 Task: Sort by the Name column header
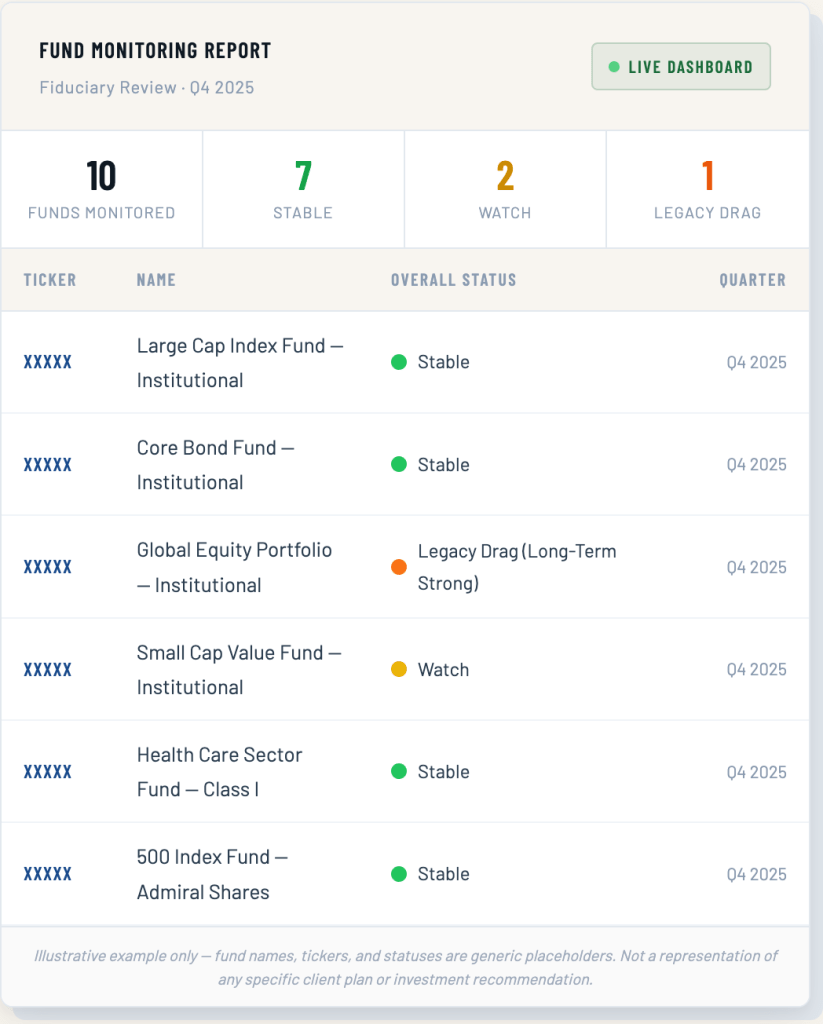pyautogui.click(x=156, y=280)
